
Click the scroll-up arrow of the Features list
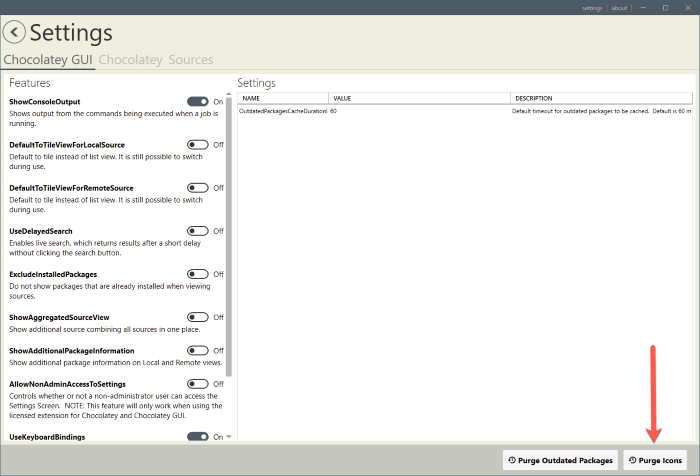pyautogui.click(x=229, y=94)
